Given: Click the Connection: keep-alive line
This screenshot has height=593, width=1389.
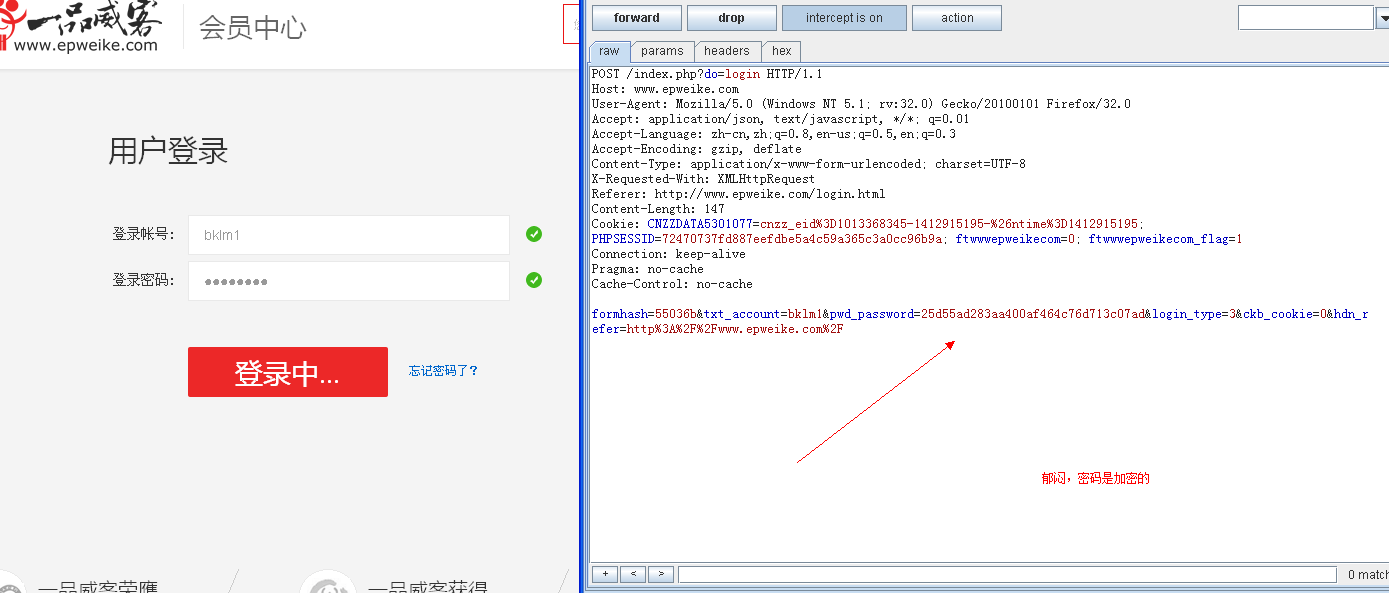Looking at the screenshot, I should (x=668, y=254).
